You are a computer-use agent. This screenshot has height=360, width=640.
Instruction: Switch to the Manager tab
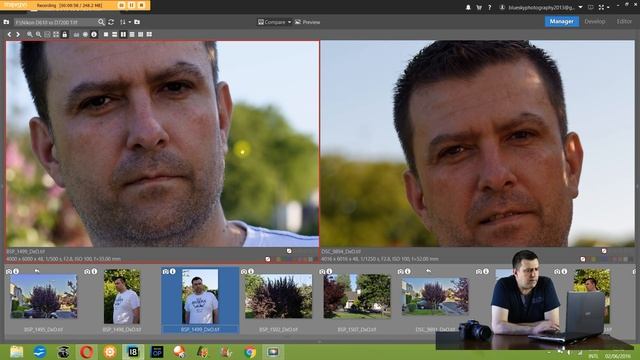point(561,21)
